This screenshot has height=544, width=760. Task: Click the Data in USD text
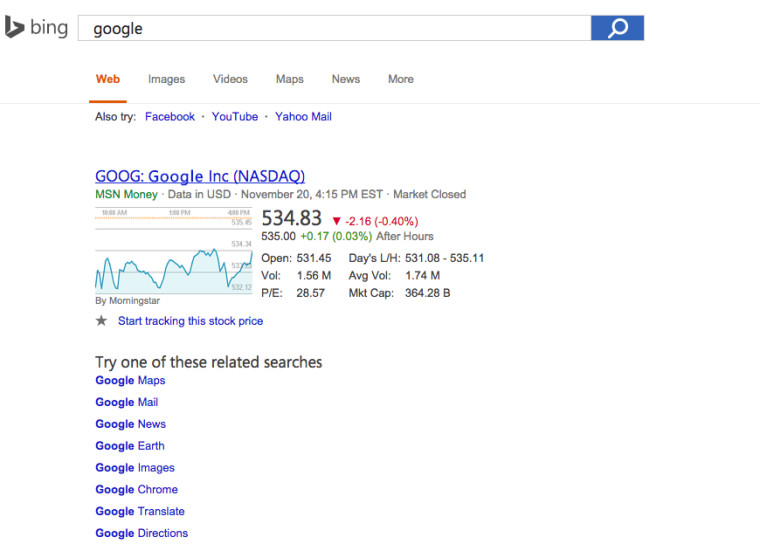point(199,194)
